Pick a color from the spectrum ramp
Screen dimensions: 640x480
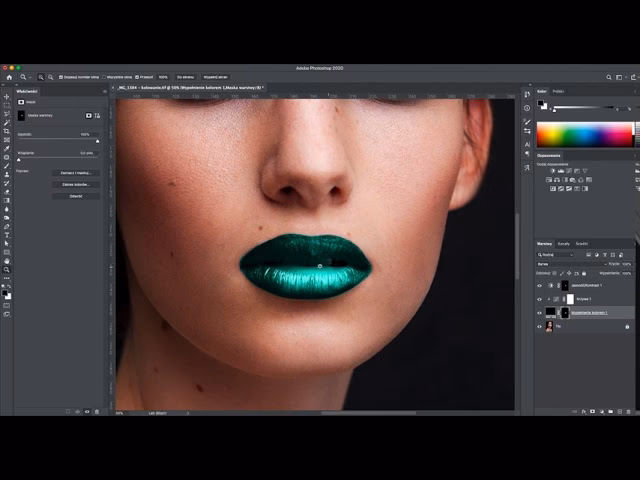(584, 134)
